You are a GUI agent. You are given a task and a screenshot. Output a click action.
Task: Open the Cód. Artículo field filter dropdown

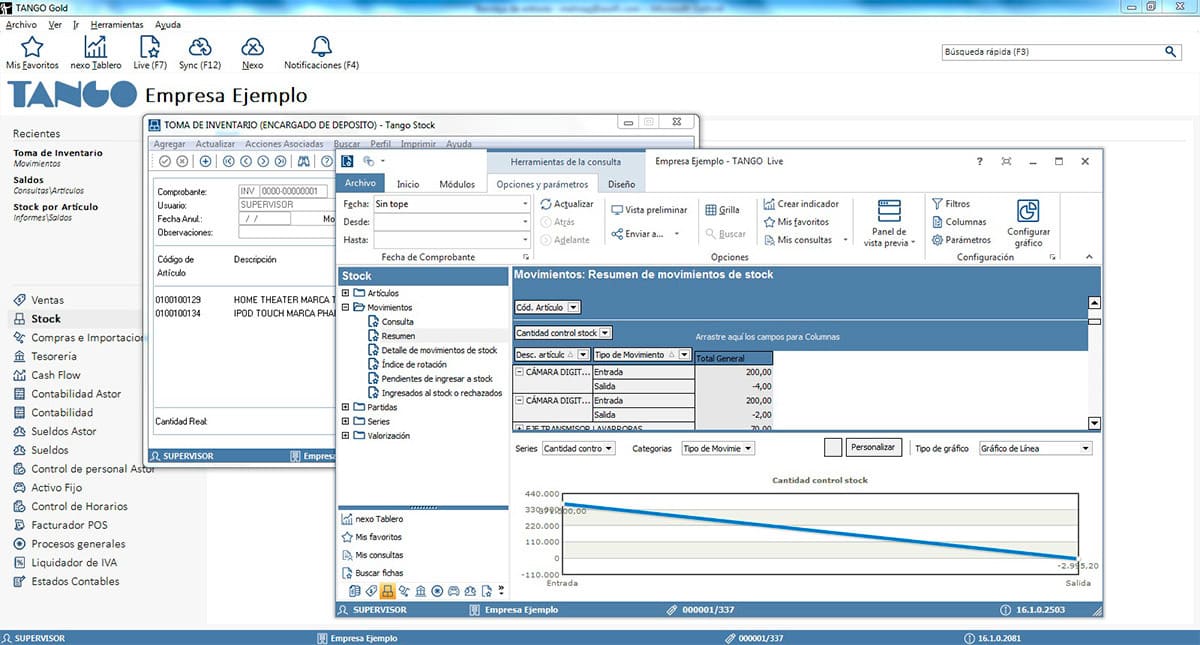pyautogui.click(x=574, y=308)
